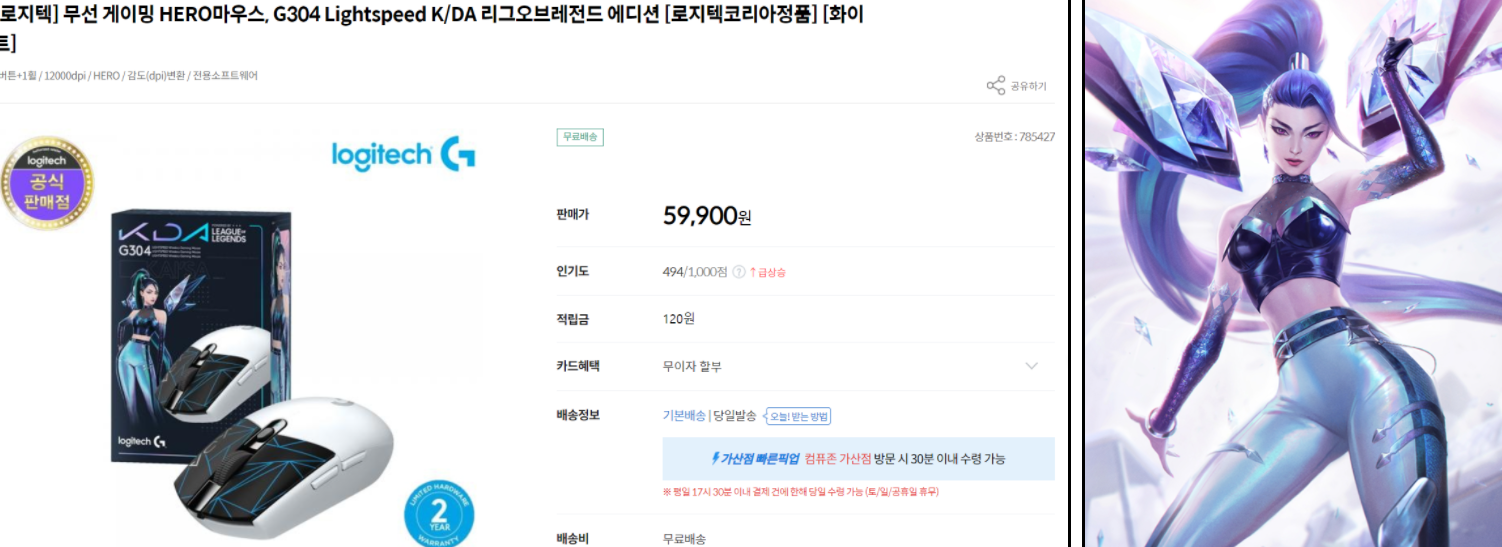Click the 494/1,000점 popularity score
The height and width of the screenshot is (547, 1502).
[695, 272]
